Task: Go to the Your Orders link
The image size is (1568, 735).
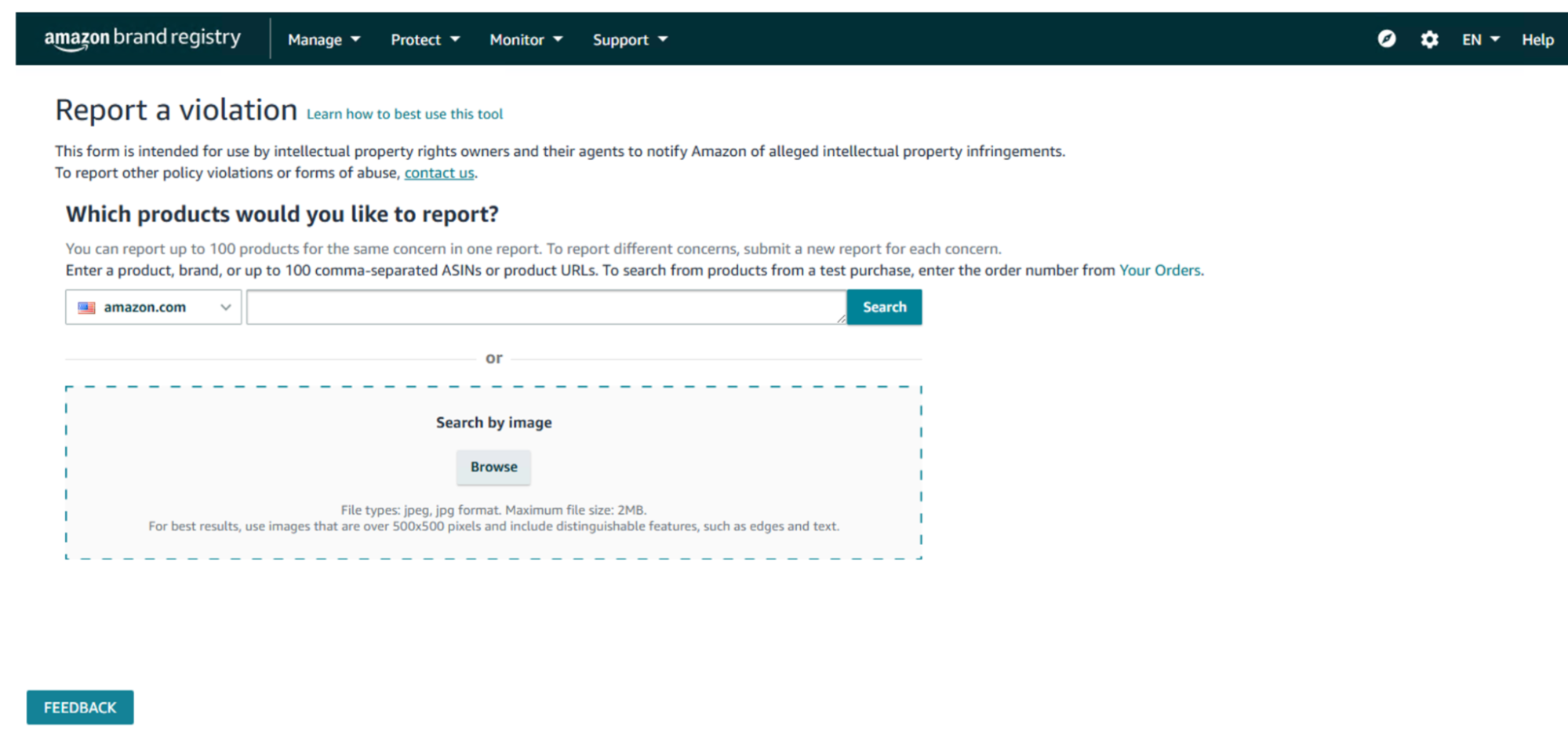Action: tap(1159, 270)
